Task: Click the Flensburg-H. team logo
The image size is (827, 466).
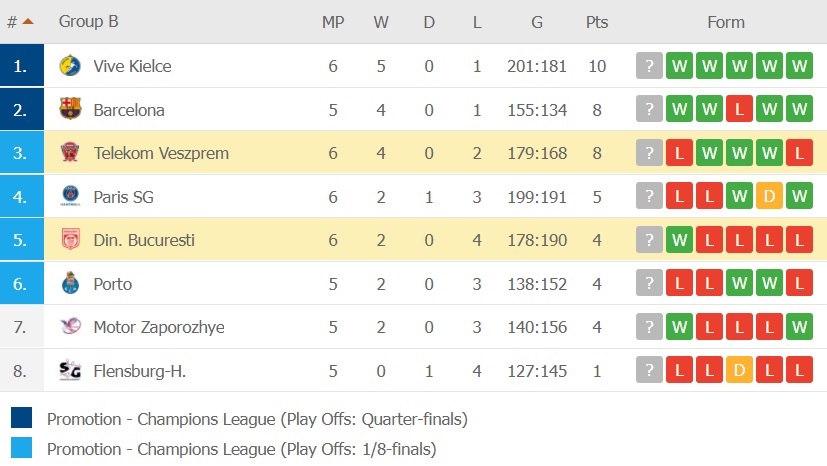Action: (x=70, y=371)
